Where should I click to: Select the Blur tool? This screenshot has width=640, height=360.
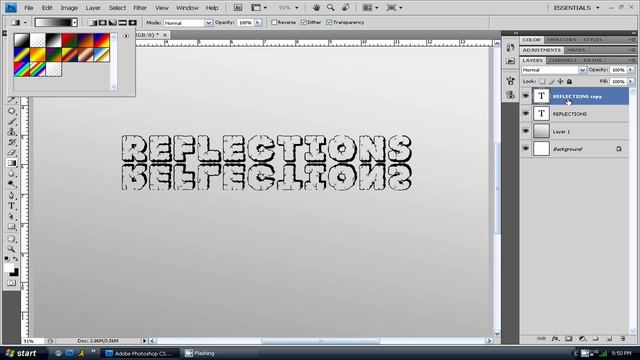tap(11, 173)
